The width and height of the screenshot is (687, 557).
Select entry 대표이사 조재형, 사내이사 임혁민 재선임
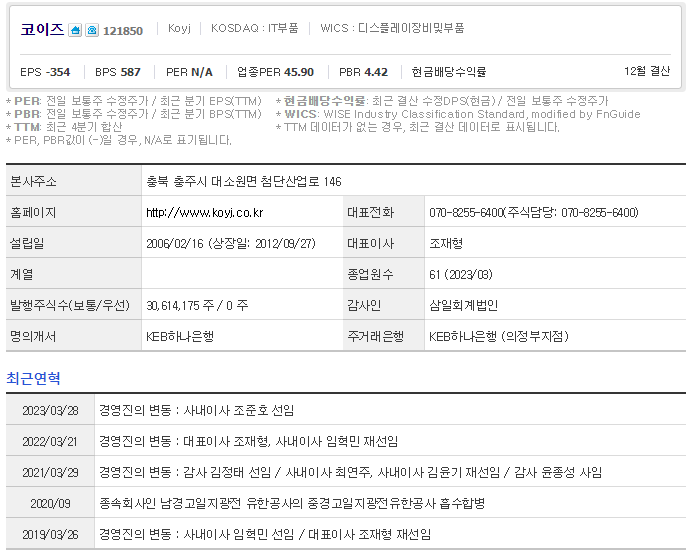290,441
